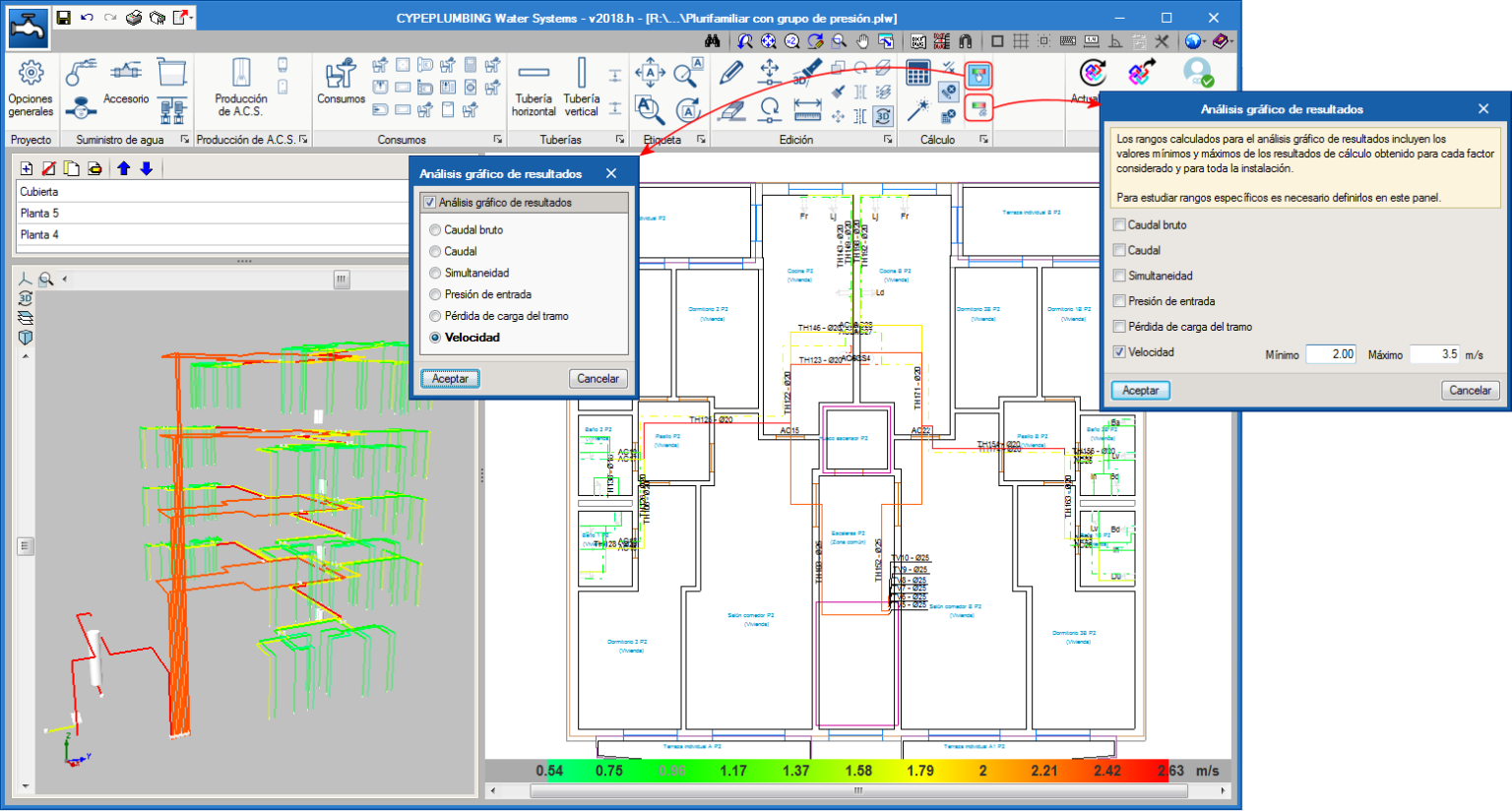
Task: Select Cubierta in the floor list
Action: (x=39, y=192)
